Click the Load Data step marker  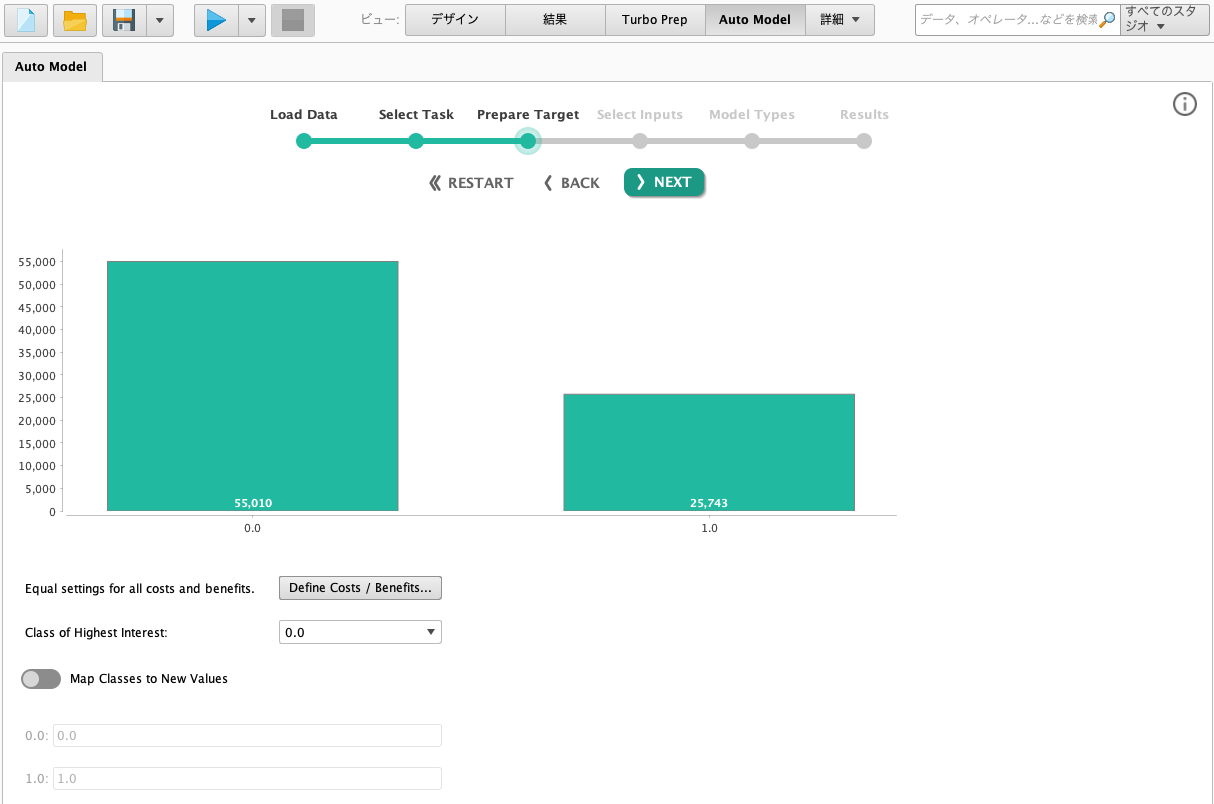(304, 141)
